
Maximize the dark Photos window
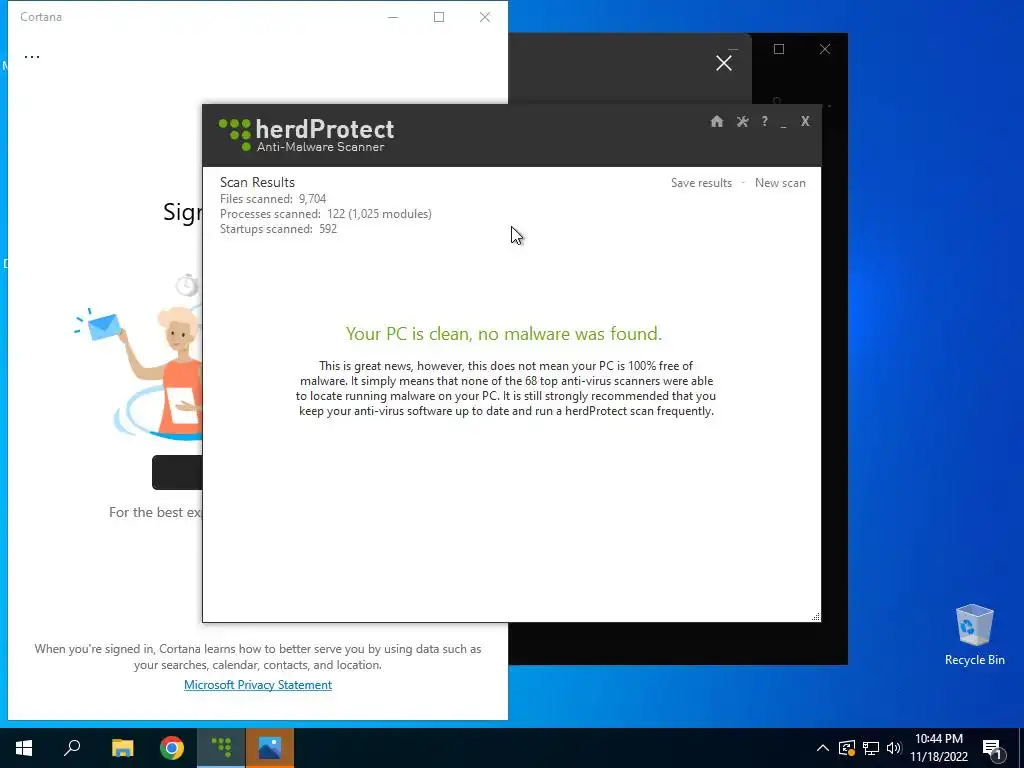[x=778, y=49]
